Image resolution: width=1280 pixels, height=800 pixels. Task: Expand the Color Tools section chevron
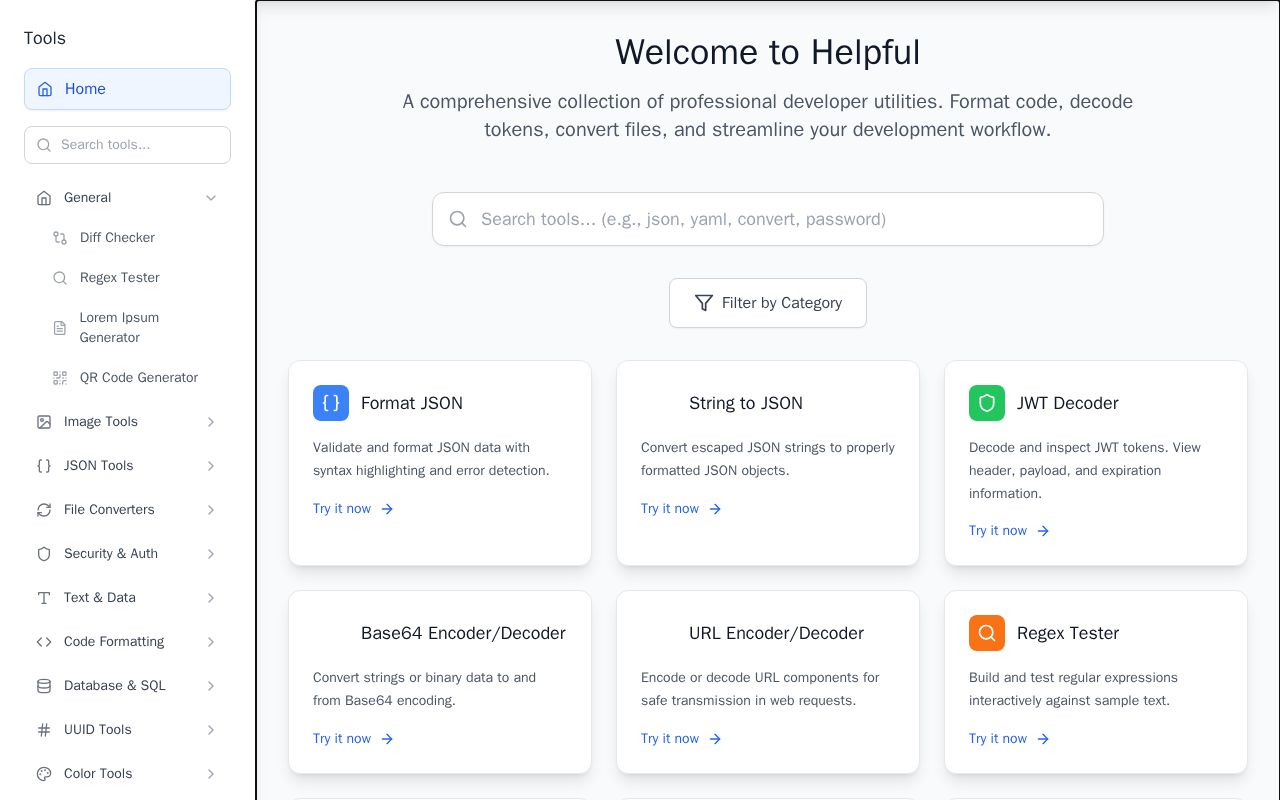(211, 774)
